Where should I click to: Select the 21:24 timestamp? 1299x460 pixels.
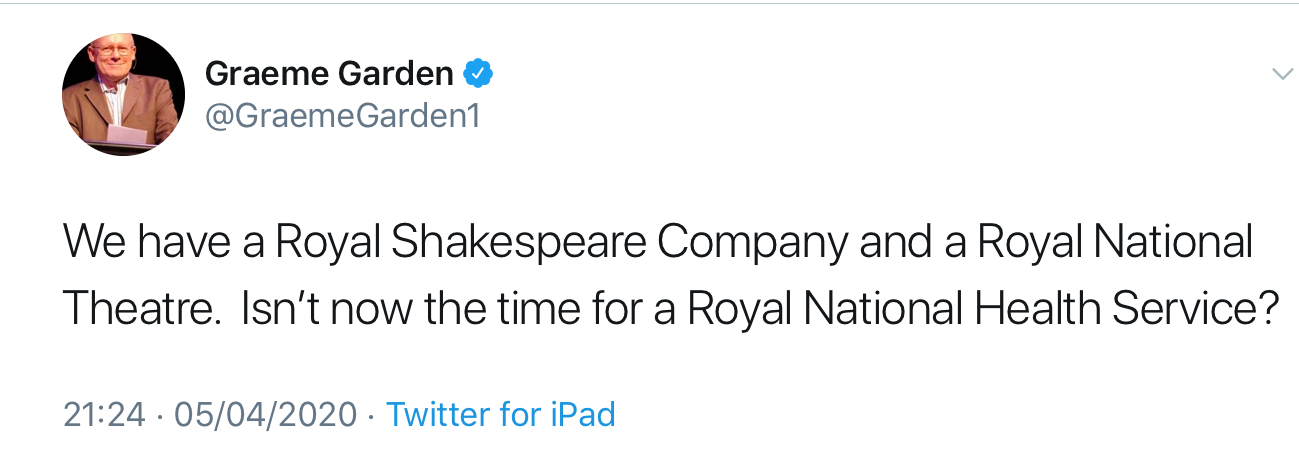[x=104, y=414]
